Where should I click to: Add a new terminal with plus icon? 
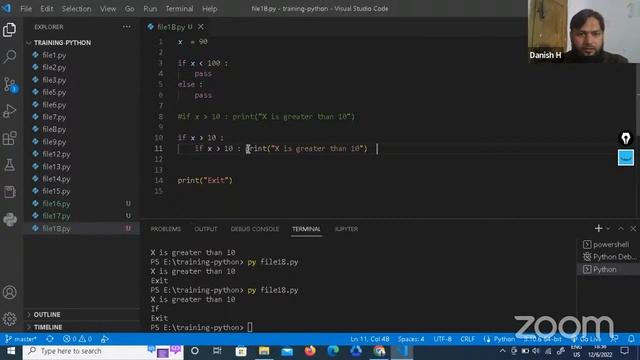pyautogui.click(x=598, y=229)
